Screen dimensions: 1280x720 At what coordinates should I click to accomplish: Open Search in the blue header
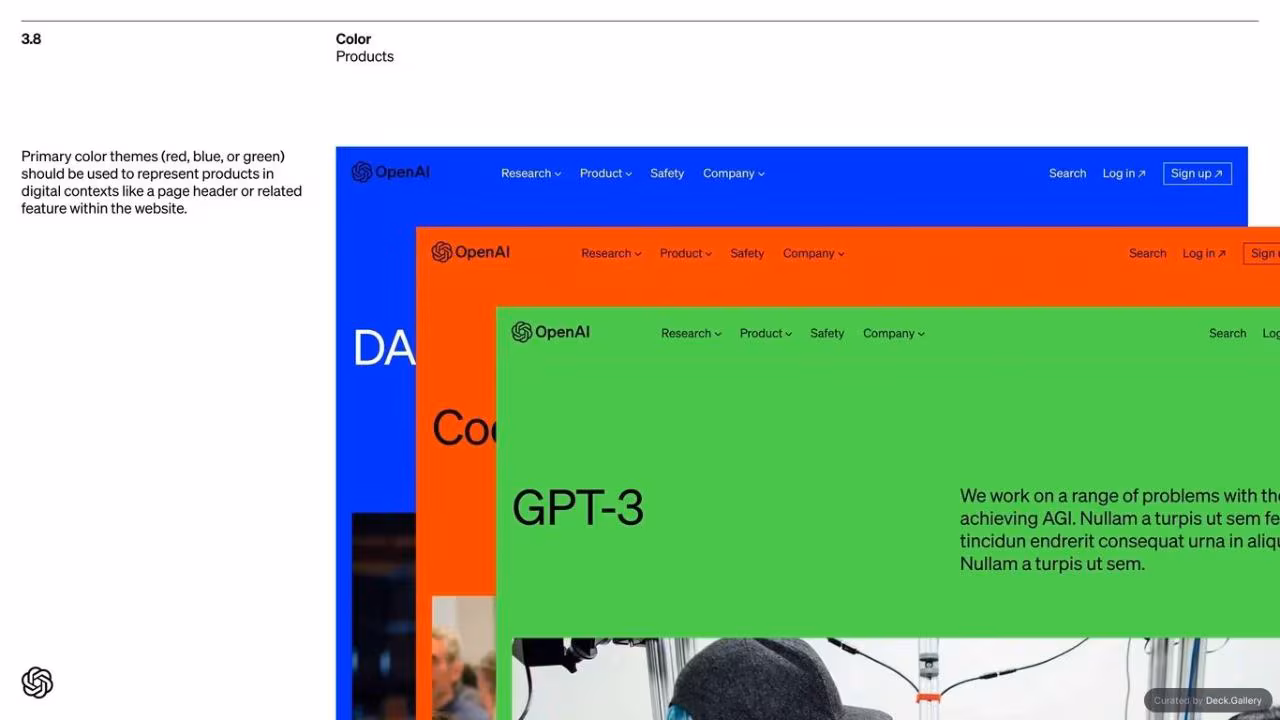pos(1067,173)
